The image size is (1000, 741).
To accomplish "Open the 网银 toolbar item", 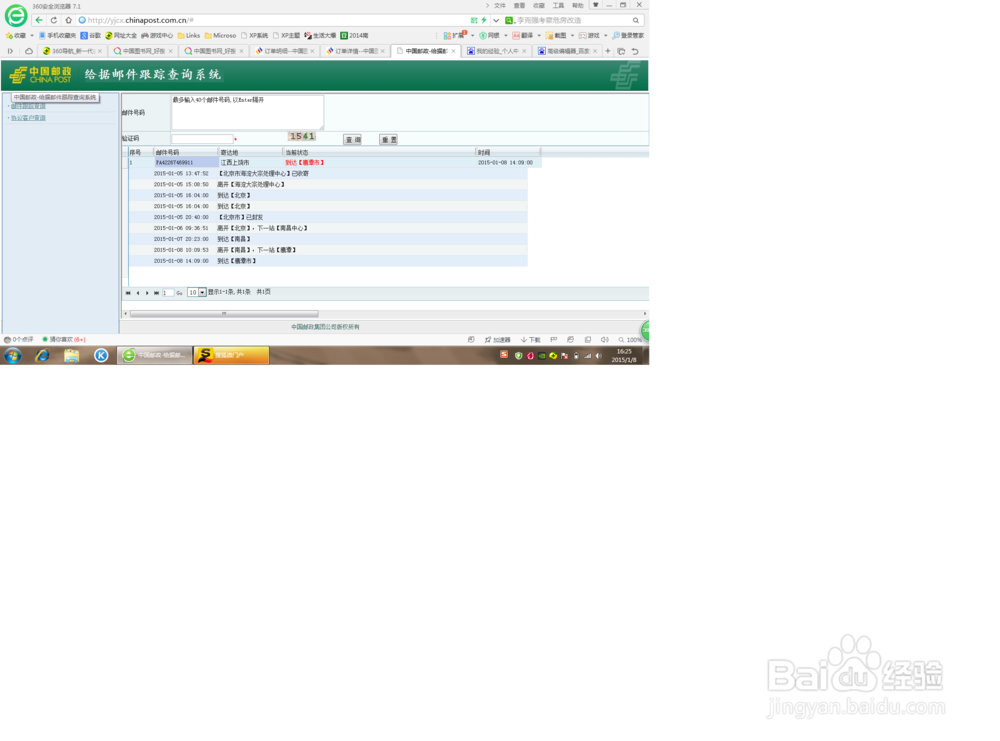I will coord(490,36).
